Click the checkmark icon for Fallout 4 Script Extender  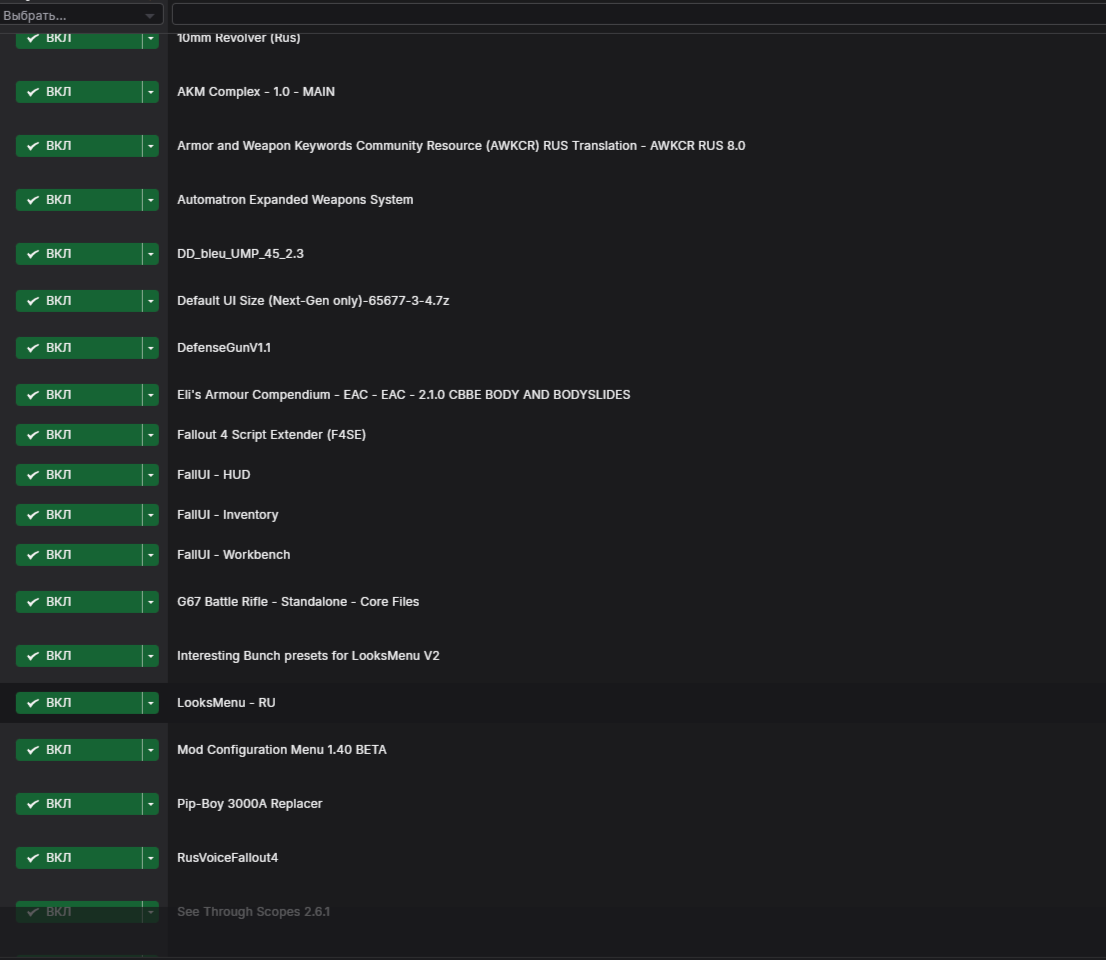(33, 435)
